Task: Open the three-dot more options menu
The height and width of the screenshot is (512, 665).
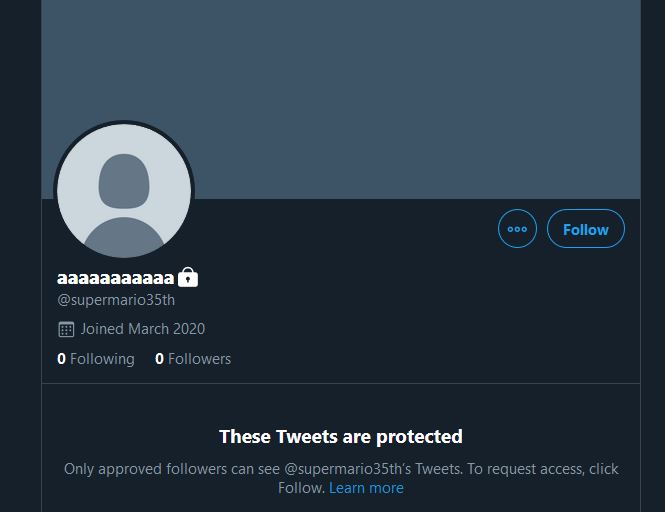Action: tap(517, 229)
